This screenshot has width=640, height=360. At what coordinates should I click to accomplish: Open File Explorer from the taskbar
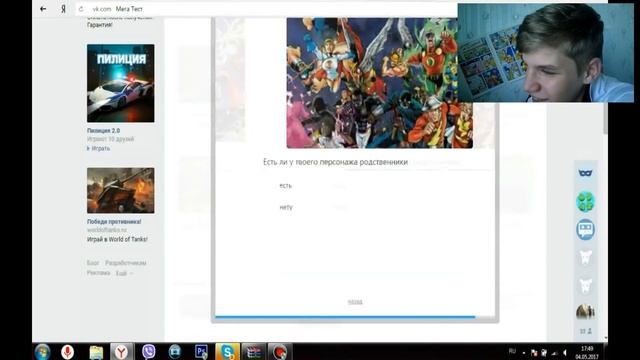(x=96, y=352)
